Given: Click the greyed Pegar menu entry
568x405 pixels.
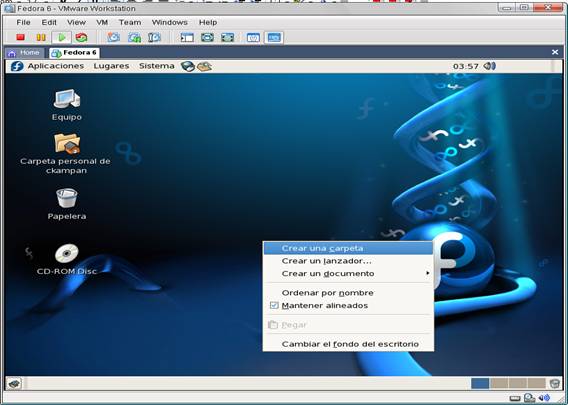Looking at the screenshot, I should [x=348, y=325].
